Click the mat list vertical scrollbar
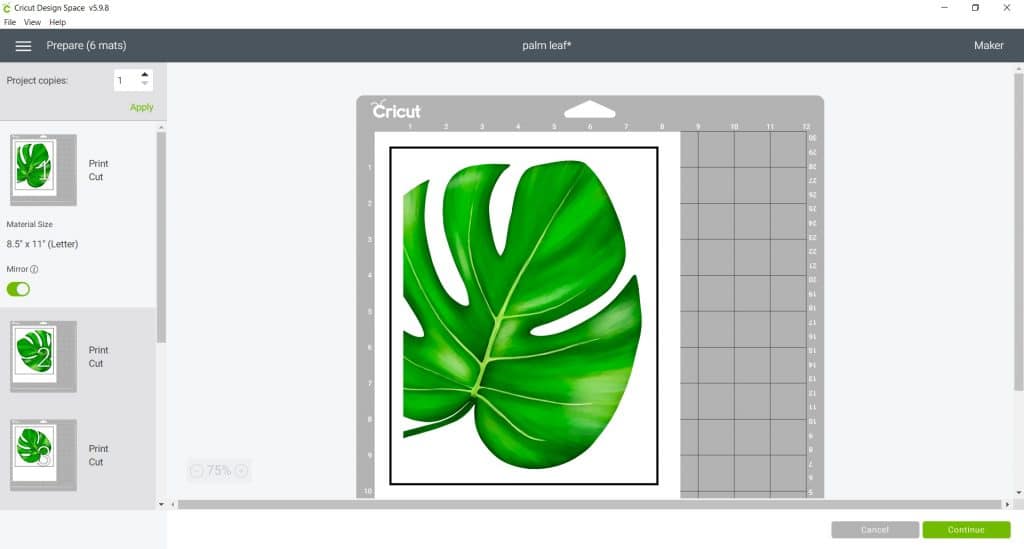This screenshot has width=1024, height=549. coord(161,237)
